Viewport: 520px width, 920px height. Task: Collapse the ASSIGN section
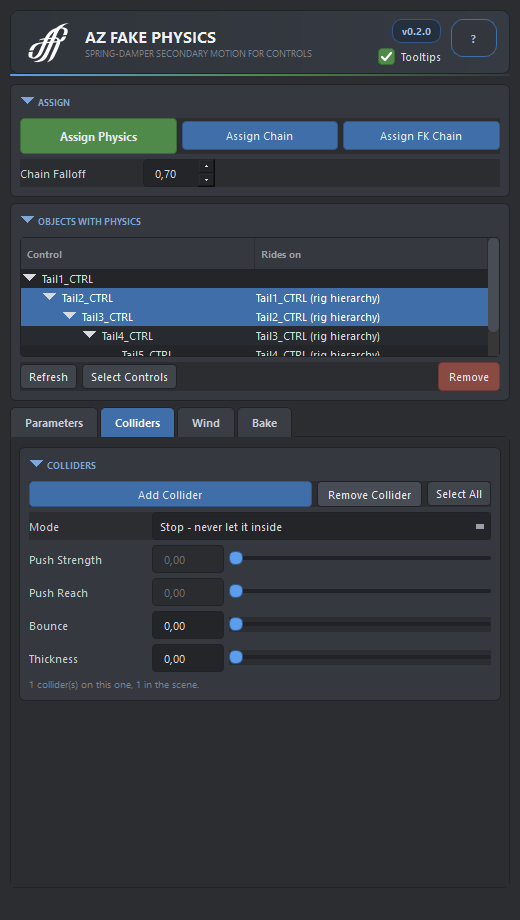click(27, 102)
